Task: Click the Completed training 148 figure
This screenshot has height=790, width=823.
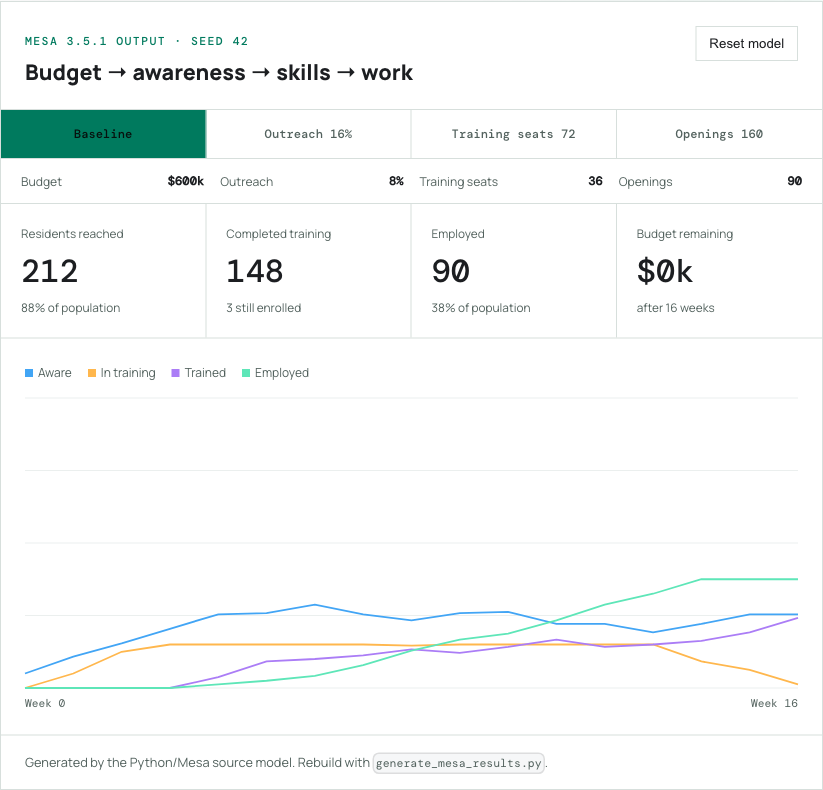Action: coord(255,271)
